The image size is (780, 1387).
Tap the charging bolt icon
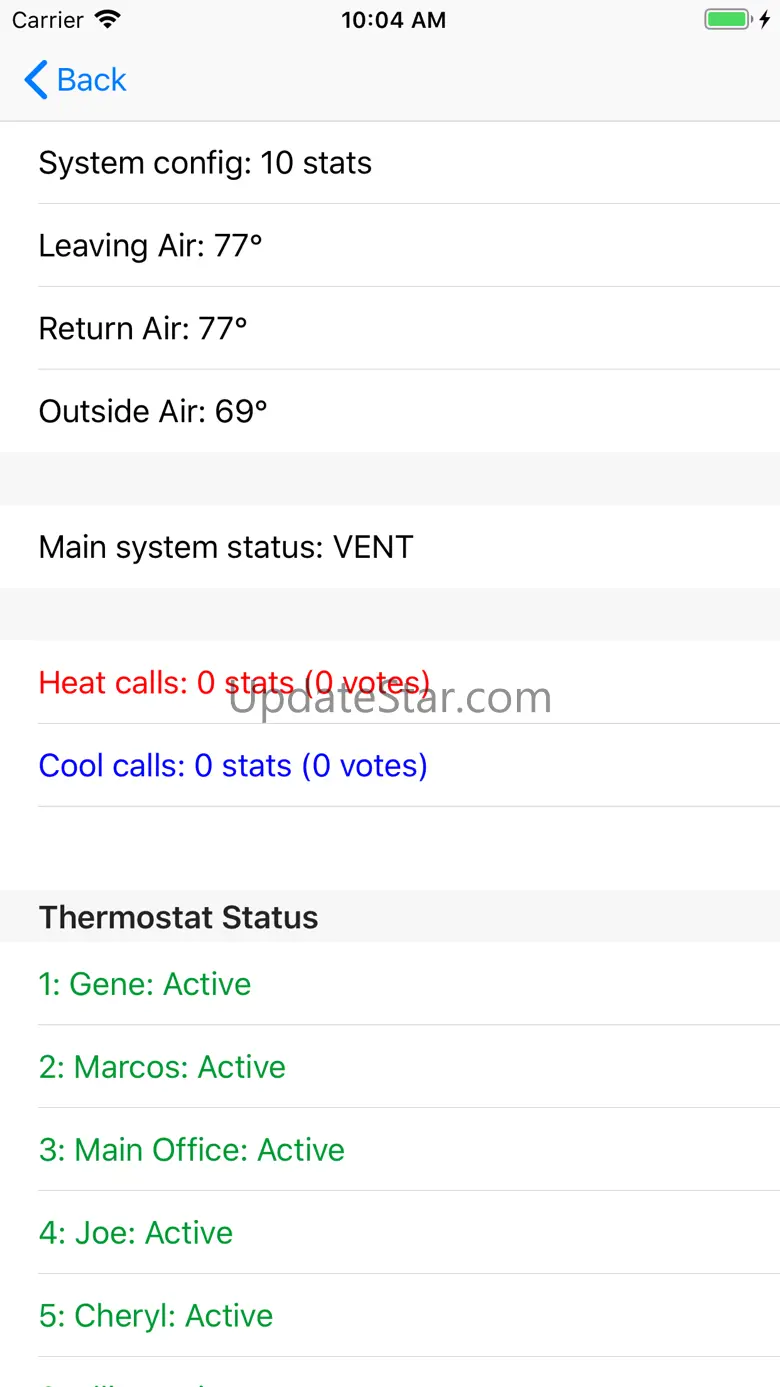(765, 20)
